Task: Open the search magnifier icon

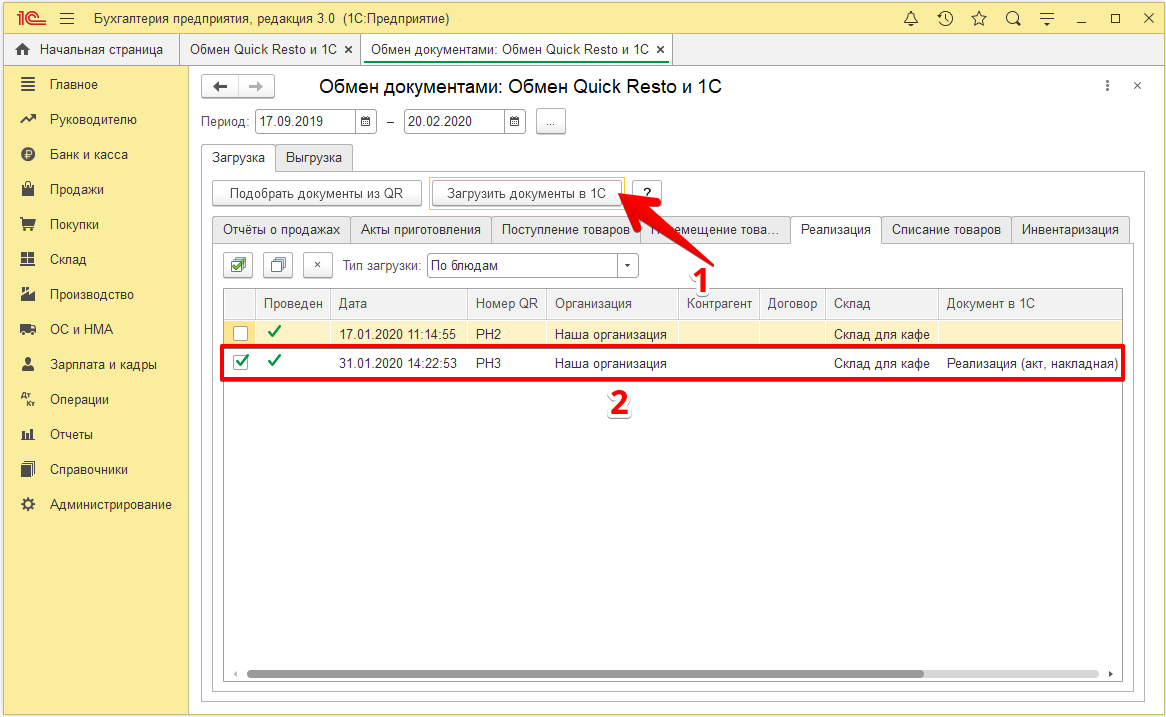Action: pyautogui.click(x=1013, y=19)
